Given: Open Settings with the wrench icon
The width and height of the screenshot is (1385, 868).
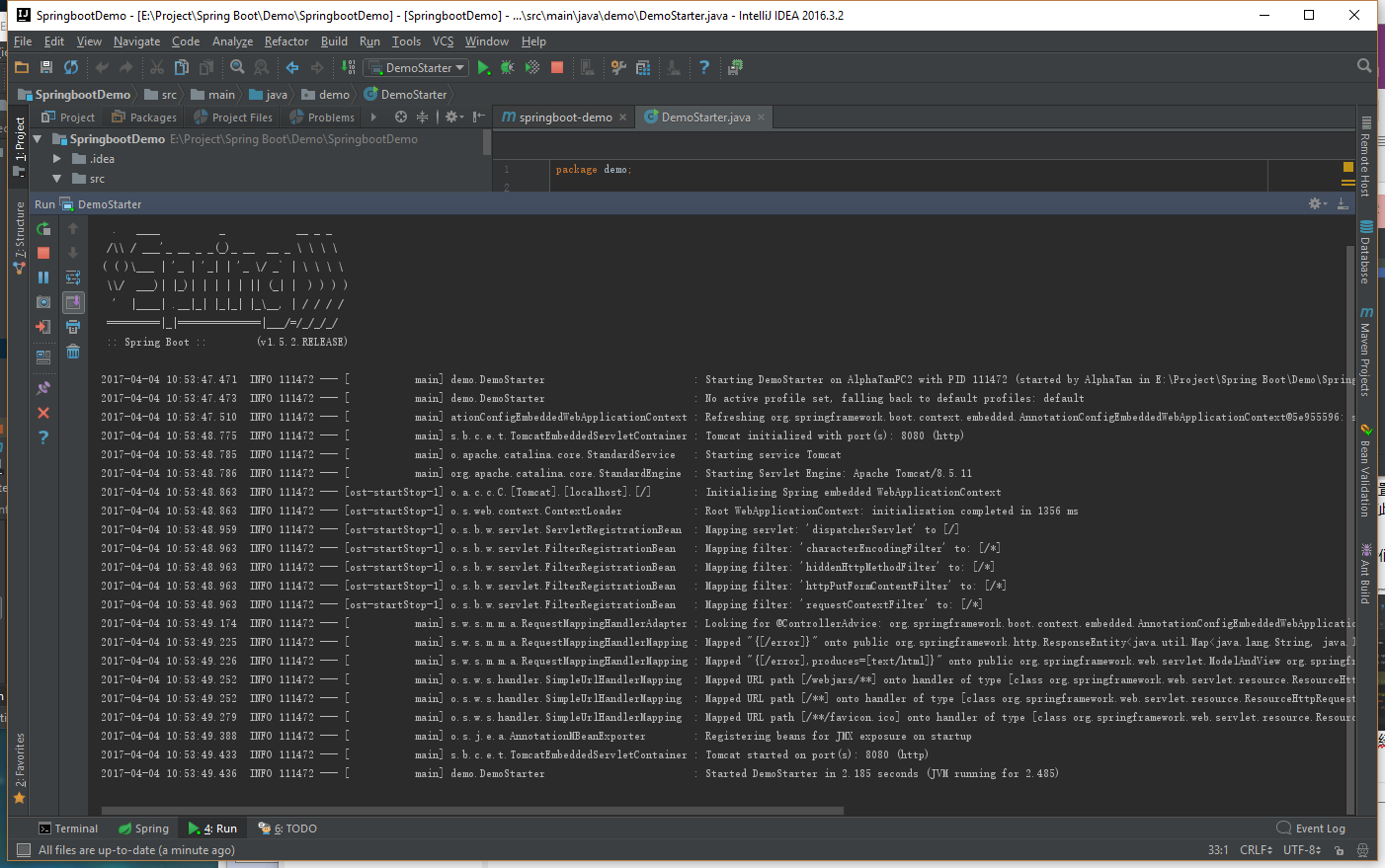Looking at the screenshot, I should point(618,67).
